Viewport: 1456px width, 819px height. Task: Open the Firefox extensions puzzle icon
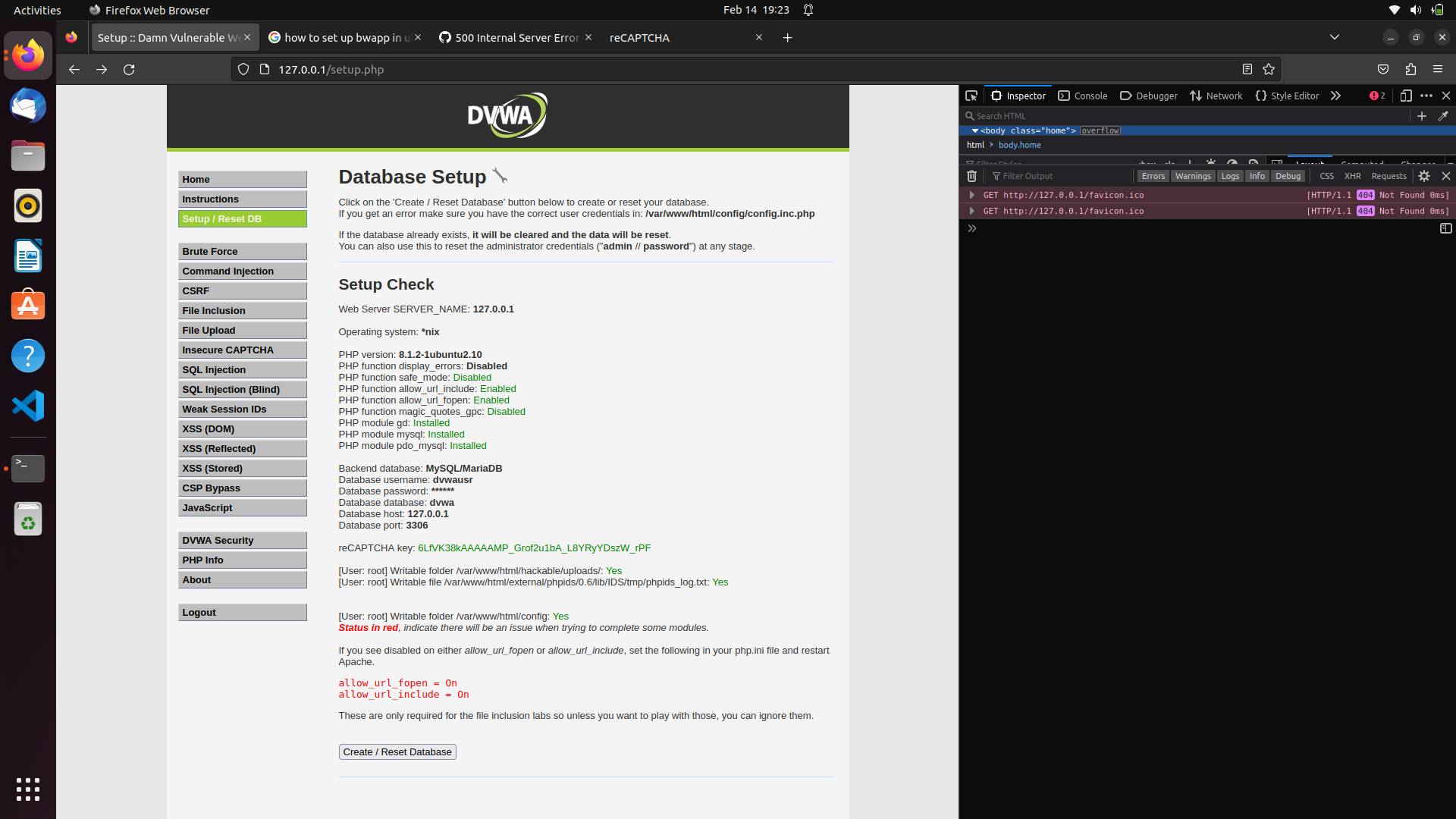1410,69
